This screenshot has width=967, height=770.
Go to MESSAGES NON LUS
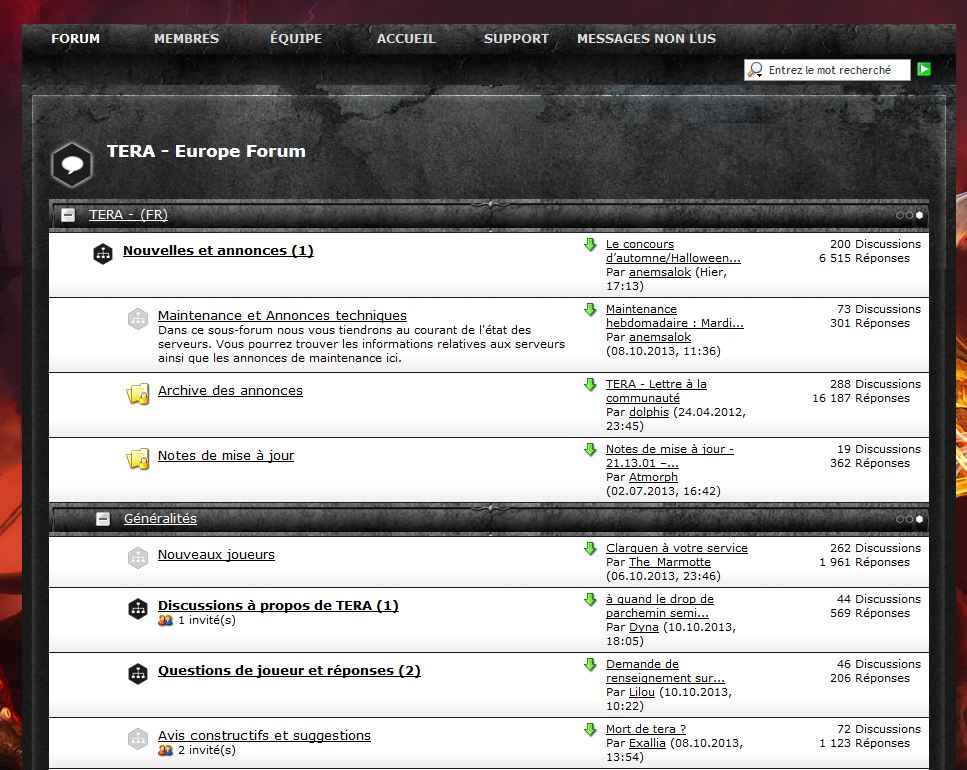coord(646,39)
